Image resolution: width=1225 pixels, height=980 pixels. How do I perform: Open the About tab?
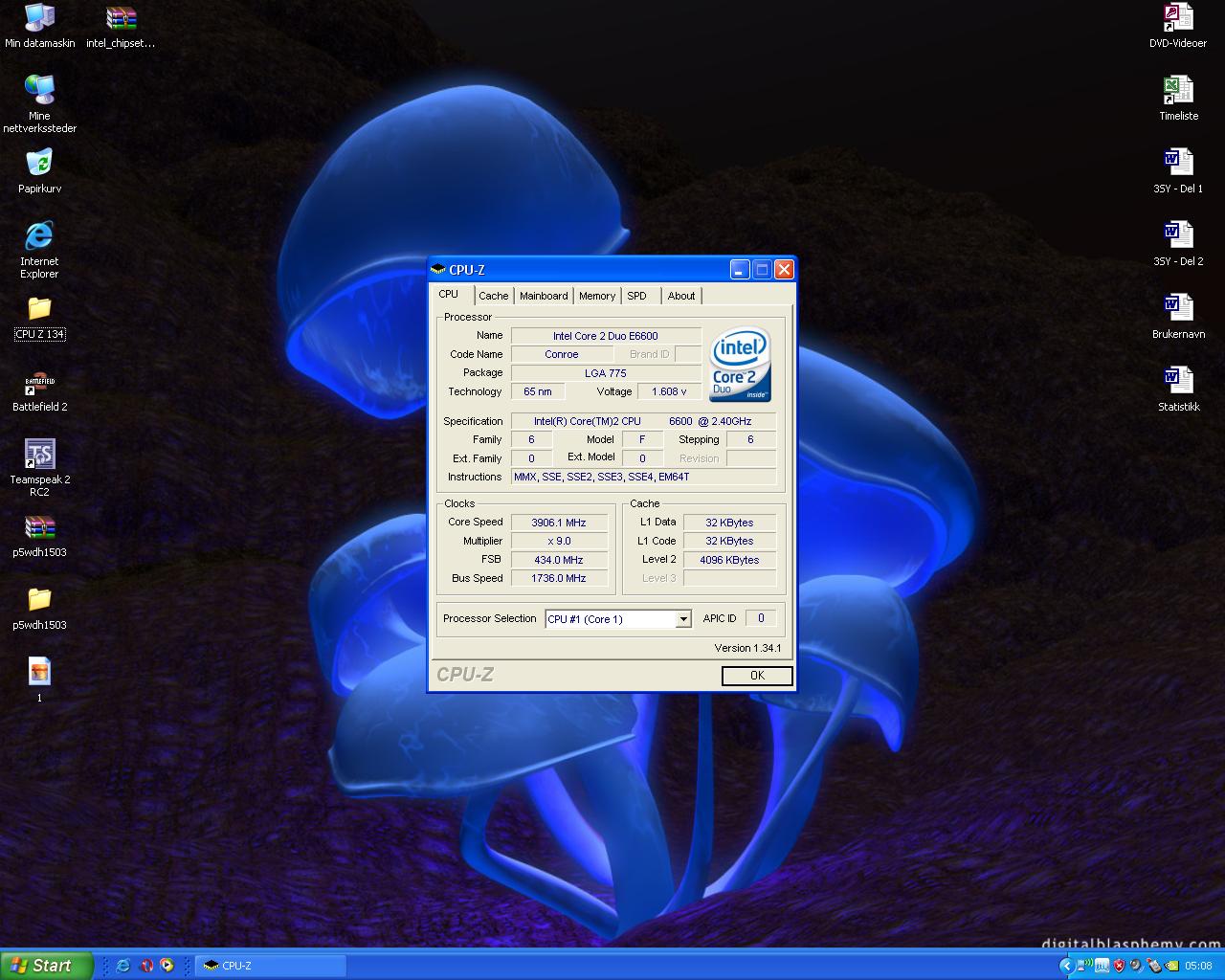coord(681,296)
